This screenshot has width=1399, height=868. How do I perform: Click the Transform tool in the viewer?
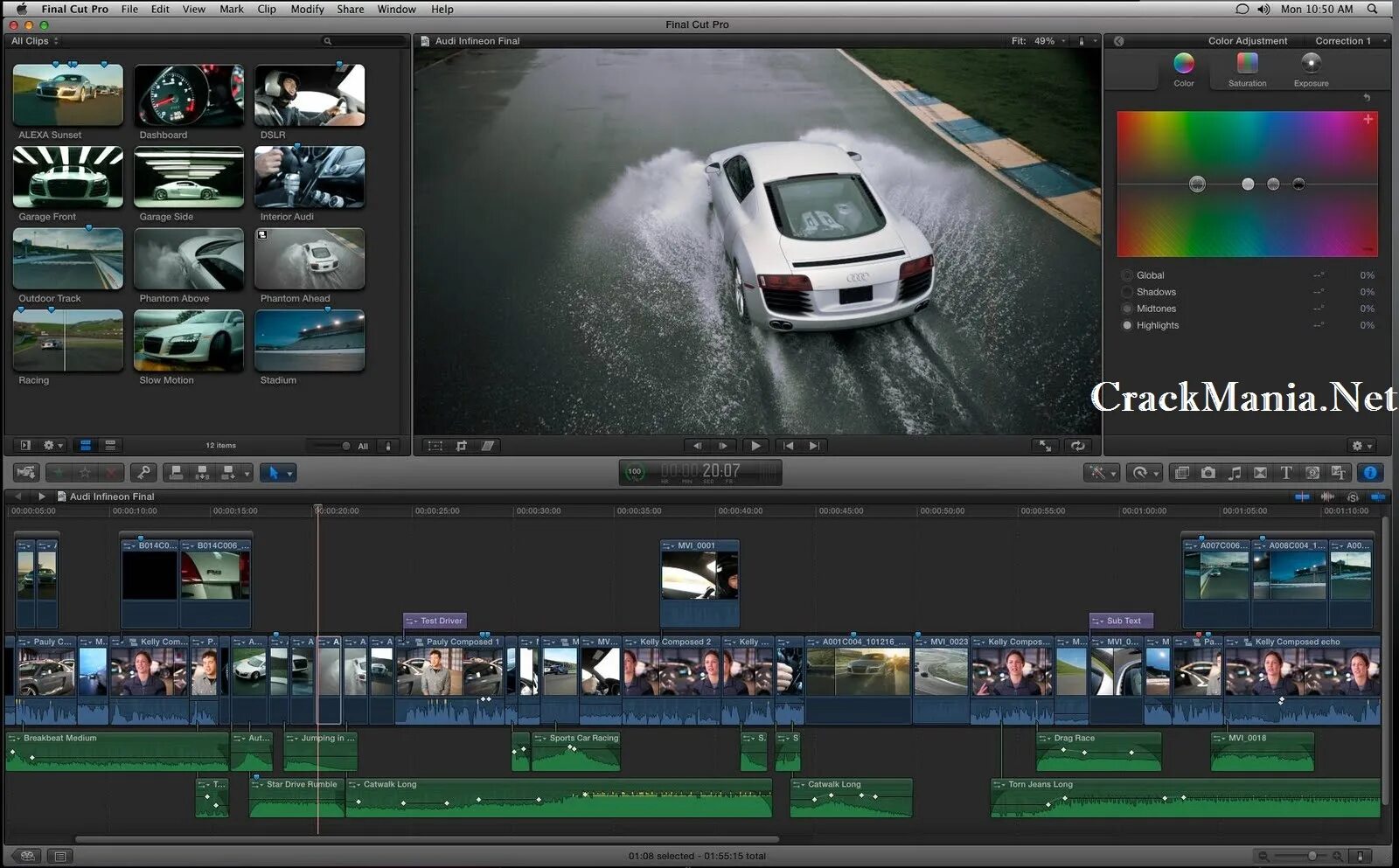click(x=435, y=446)
